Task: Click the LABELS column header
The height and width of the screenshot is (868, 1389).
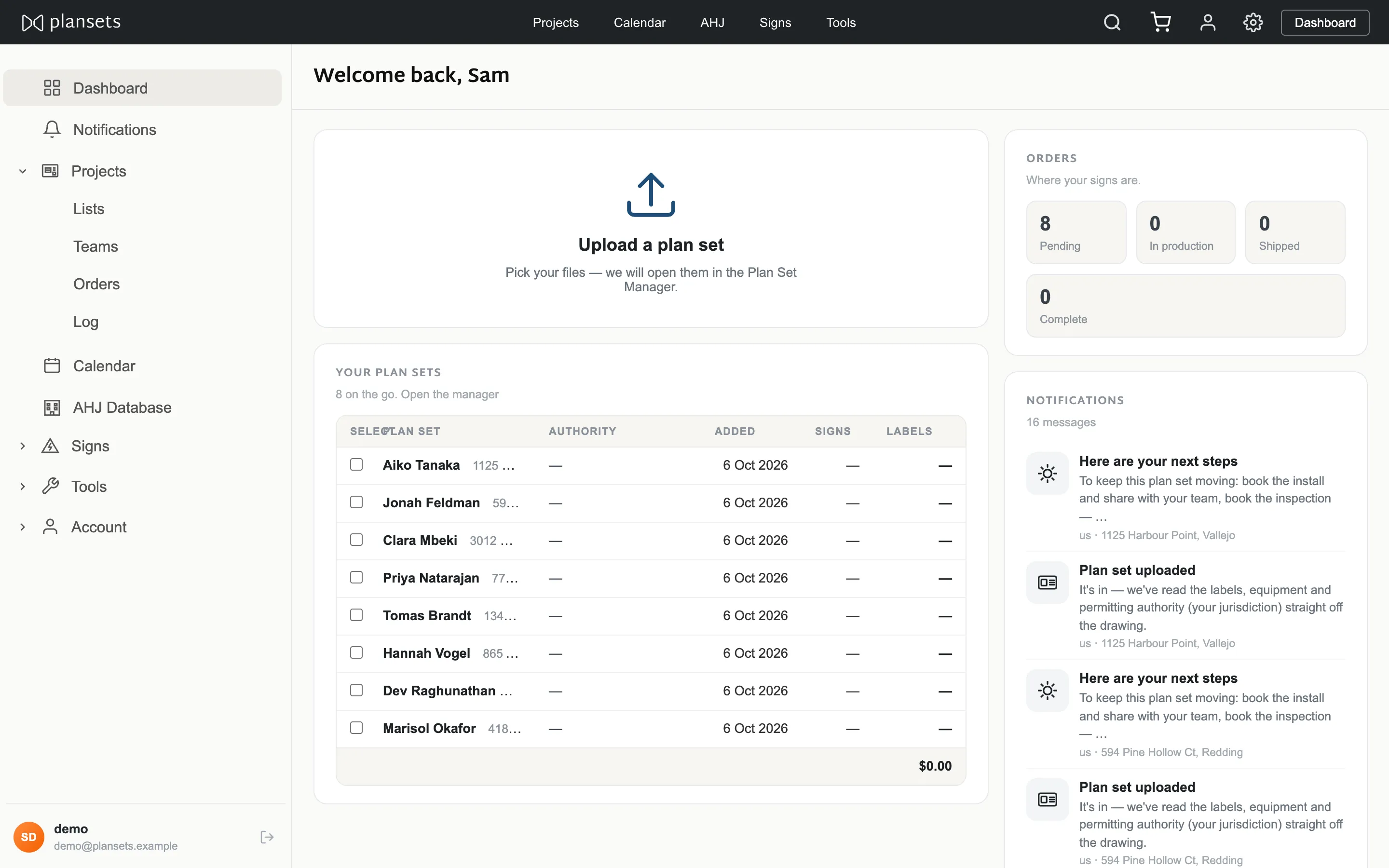Action: [909, 431]
